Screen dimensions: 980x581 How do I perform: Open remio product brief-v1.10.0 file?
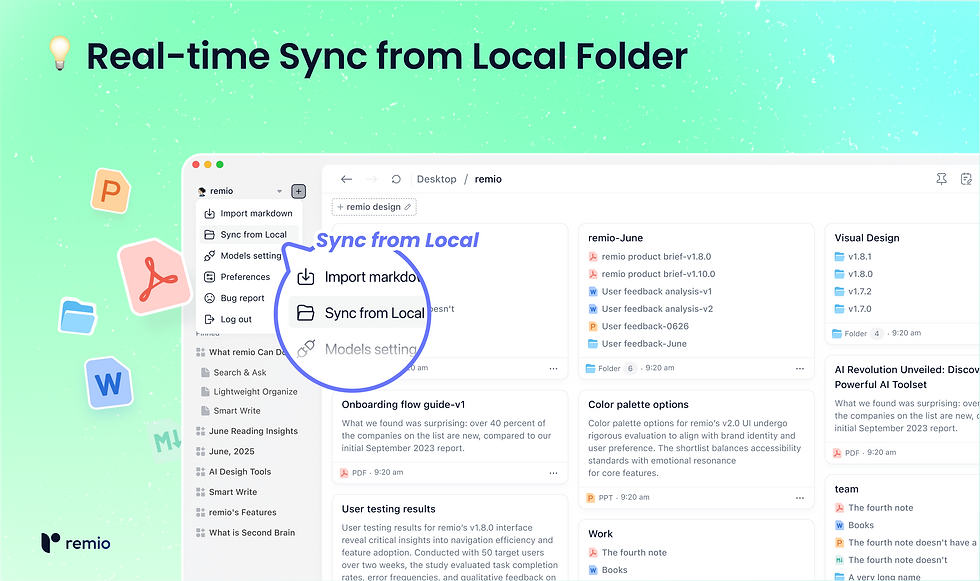(x=658, y=274)
